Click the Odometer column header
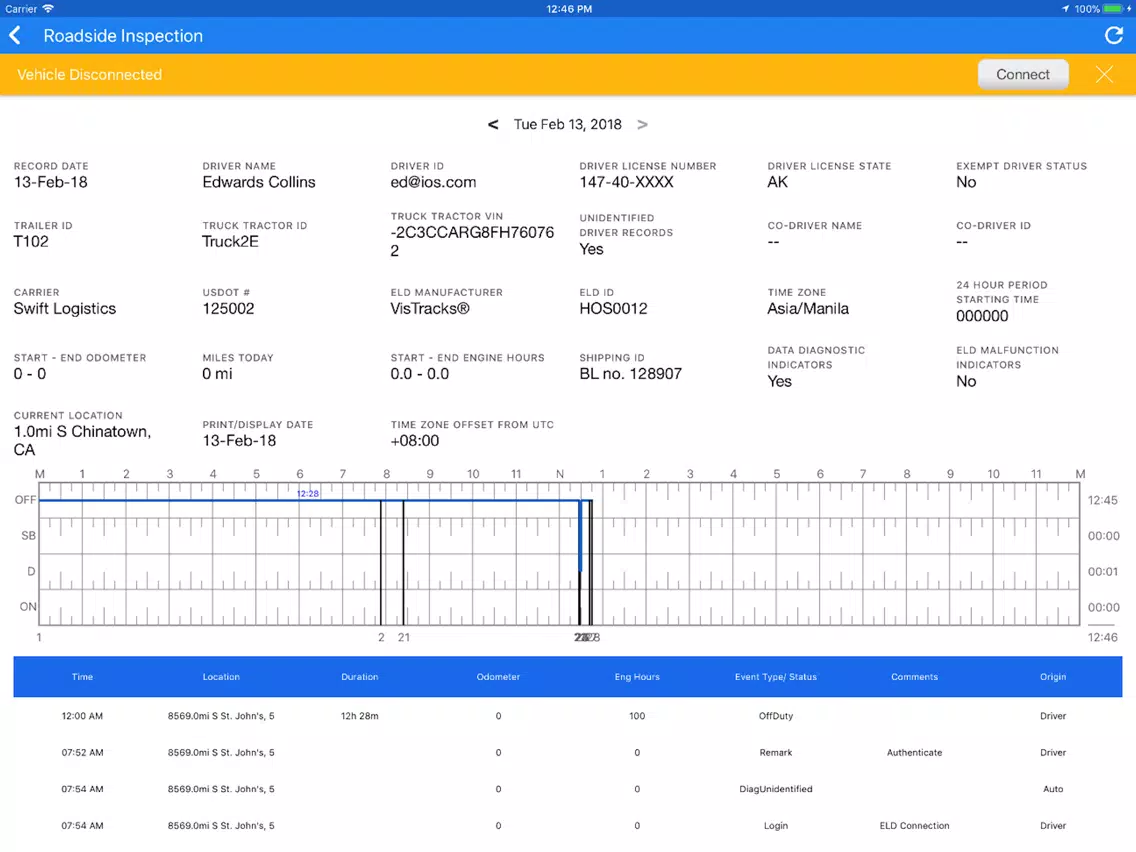 point(498,677)
